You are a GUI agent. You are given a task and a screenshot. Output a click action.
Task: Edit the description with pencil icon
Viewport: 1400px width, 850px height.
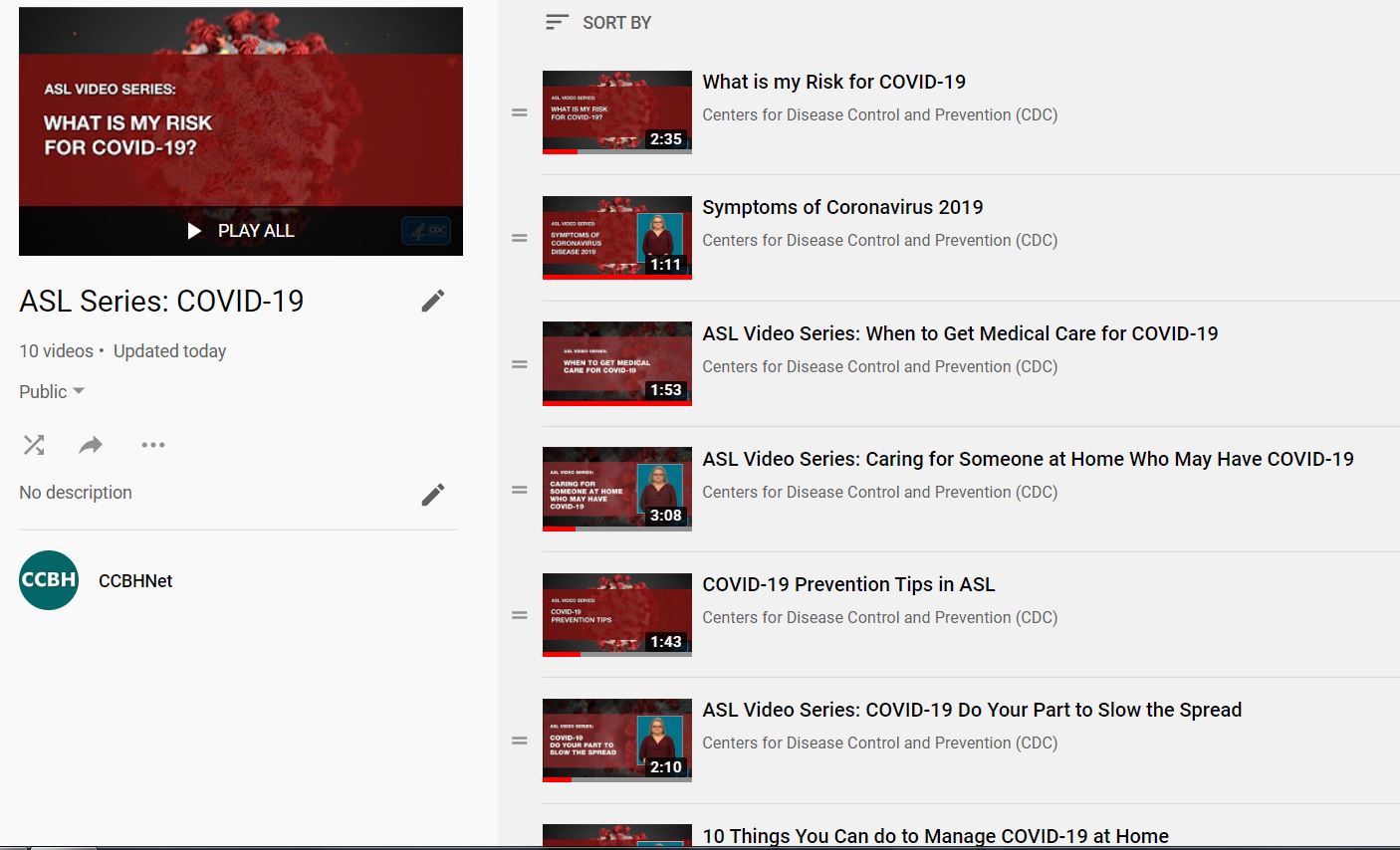[433, 495]
